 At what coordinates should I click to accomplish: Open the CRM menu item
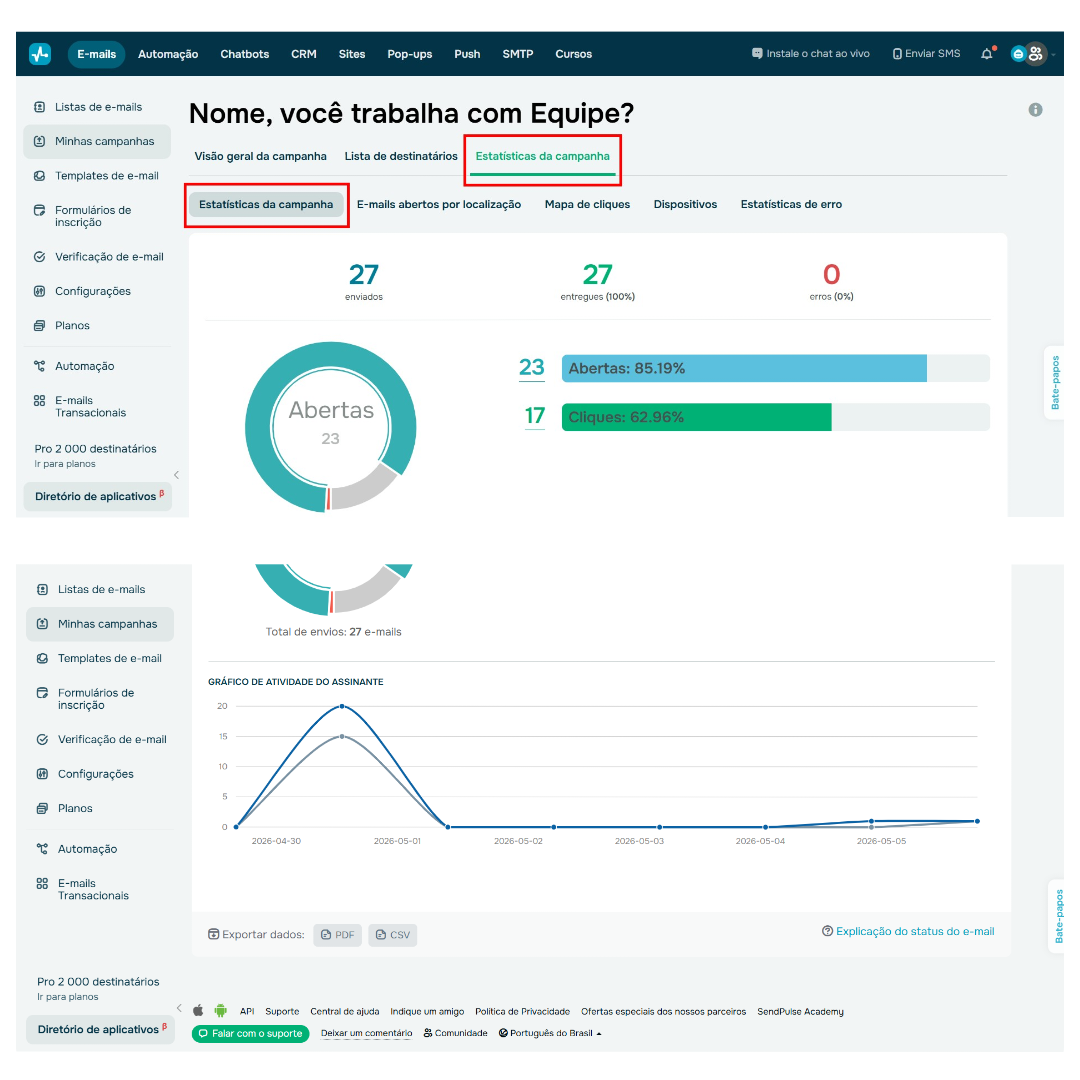304,54
